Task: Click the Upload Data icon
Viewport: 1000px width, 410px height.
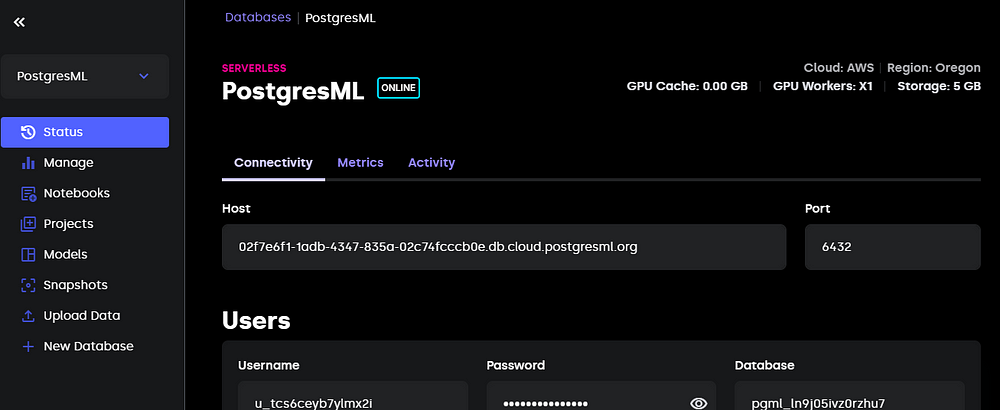Action: point(27,316)
